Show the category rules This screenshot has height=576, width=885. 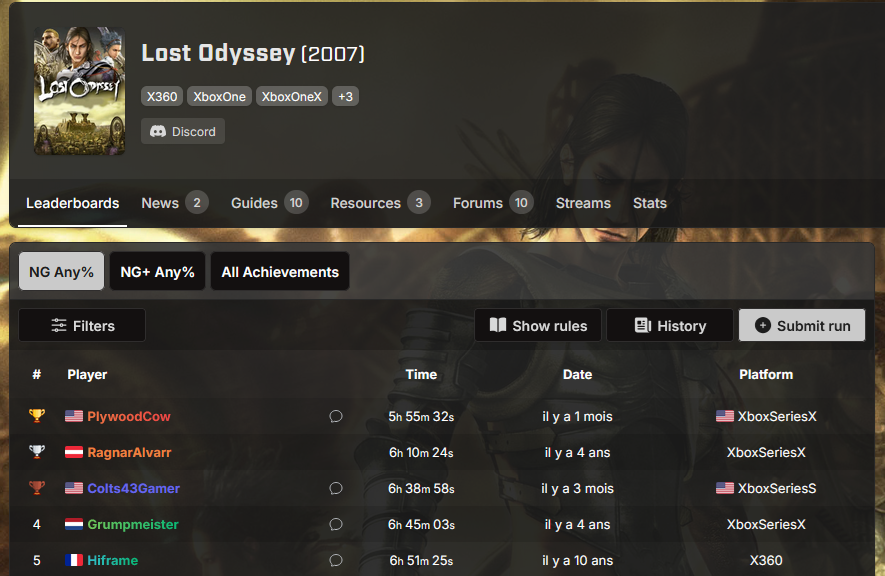538,326
